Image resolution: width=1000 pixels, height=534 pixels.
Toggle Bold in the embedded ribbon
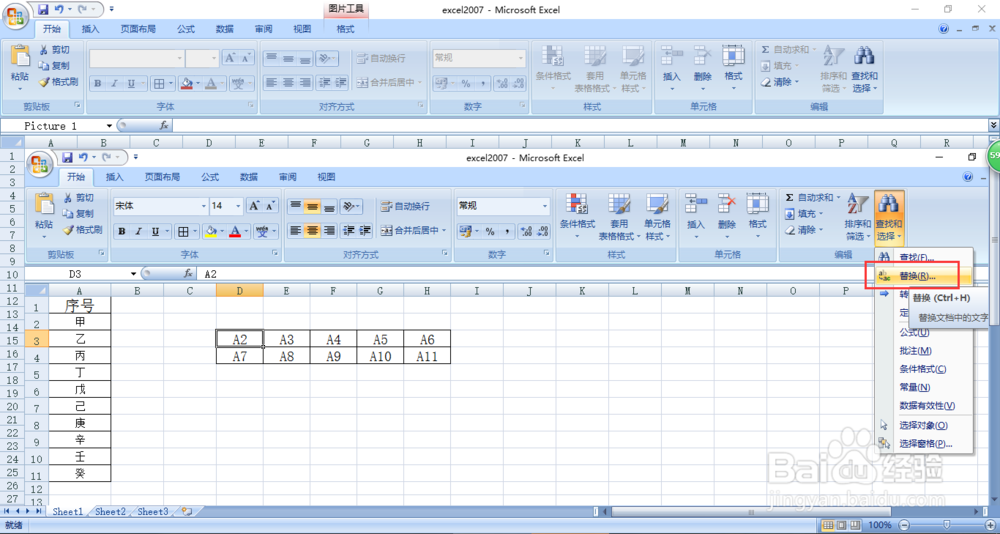click(122, 232)
